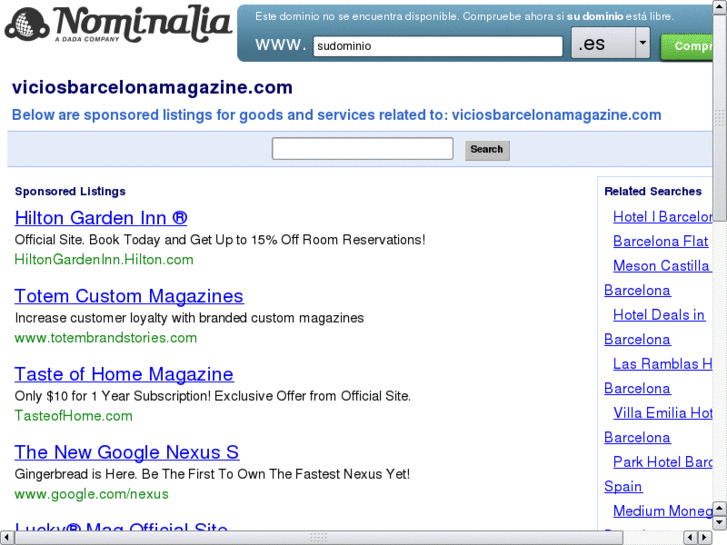Open the Spain related search link
The height and width of the screenshot is (545, 727).
623,487
